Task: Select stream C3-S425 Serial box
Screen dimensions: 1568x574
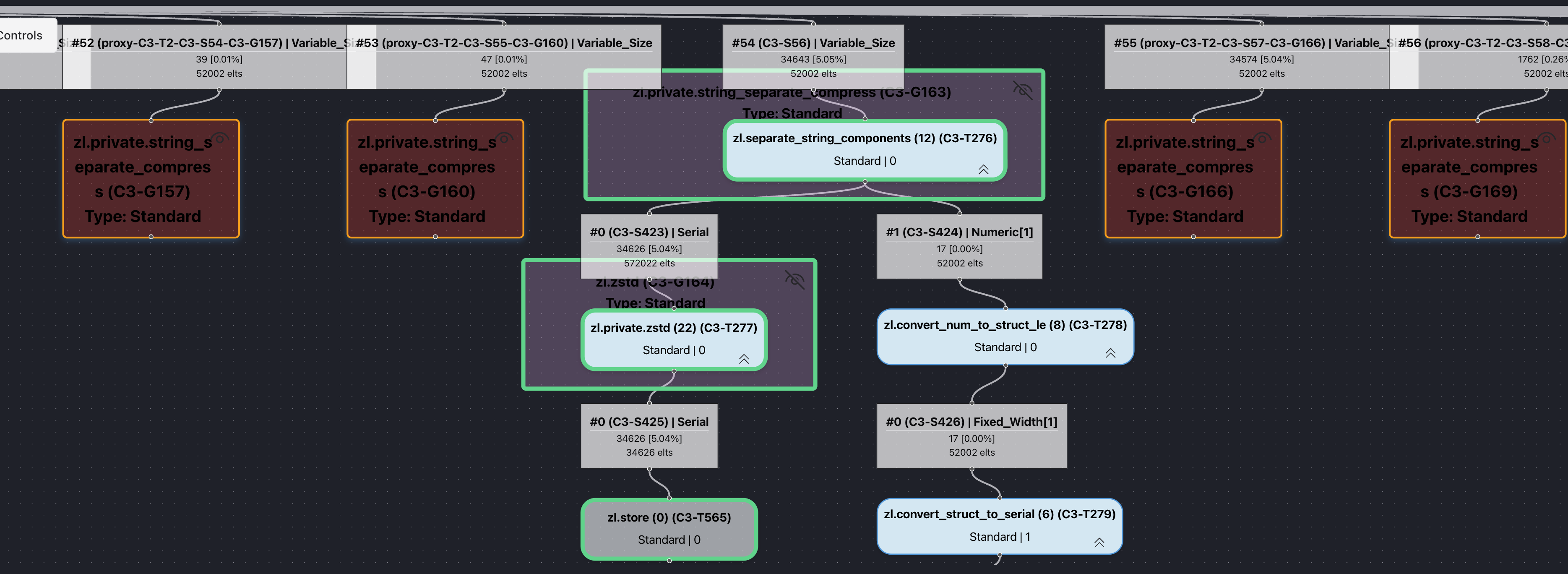Action: tap(649, 436)
